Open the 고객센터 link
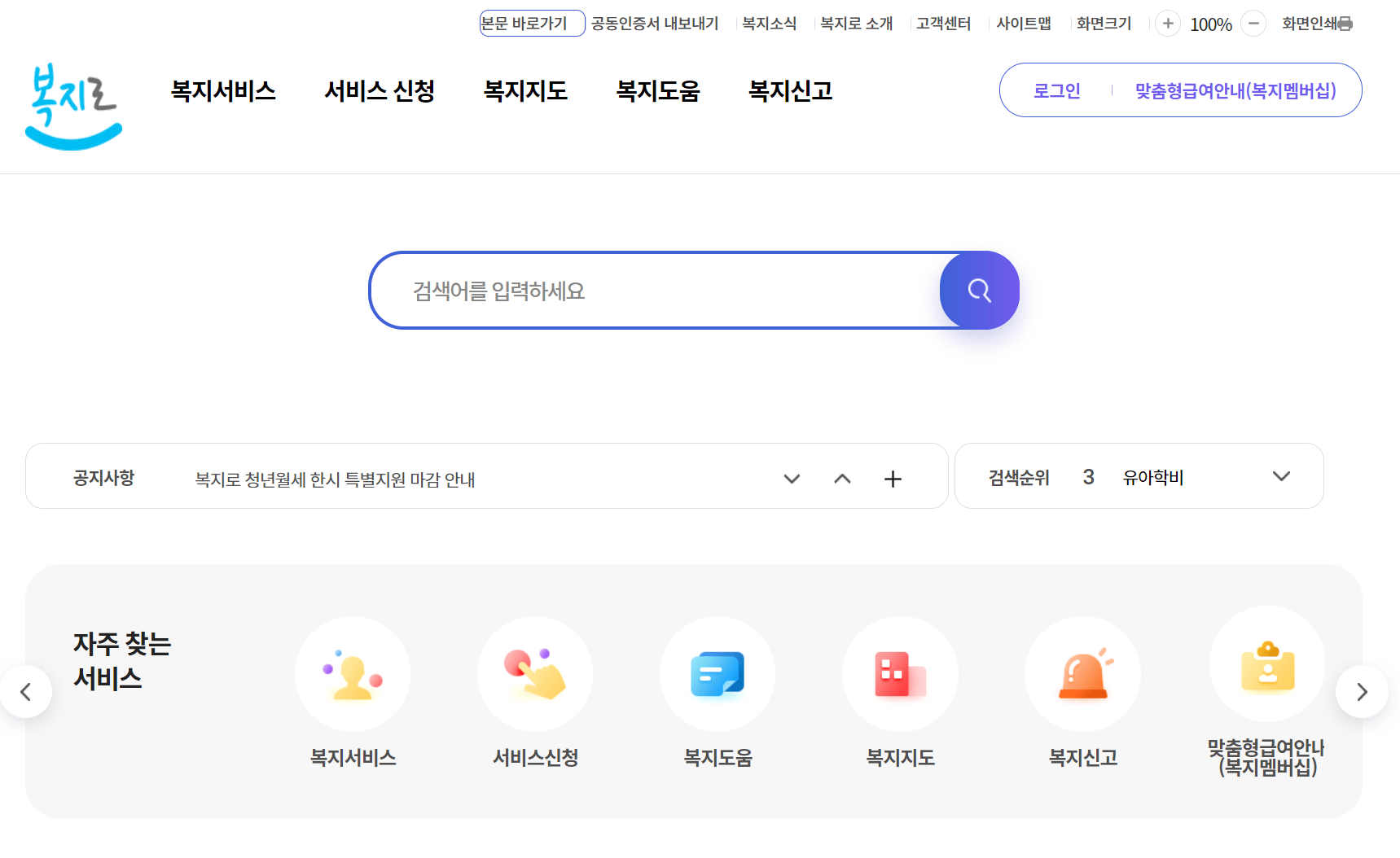1400x858 pixels. pyautogui.click(x=942, y=23)
